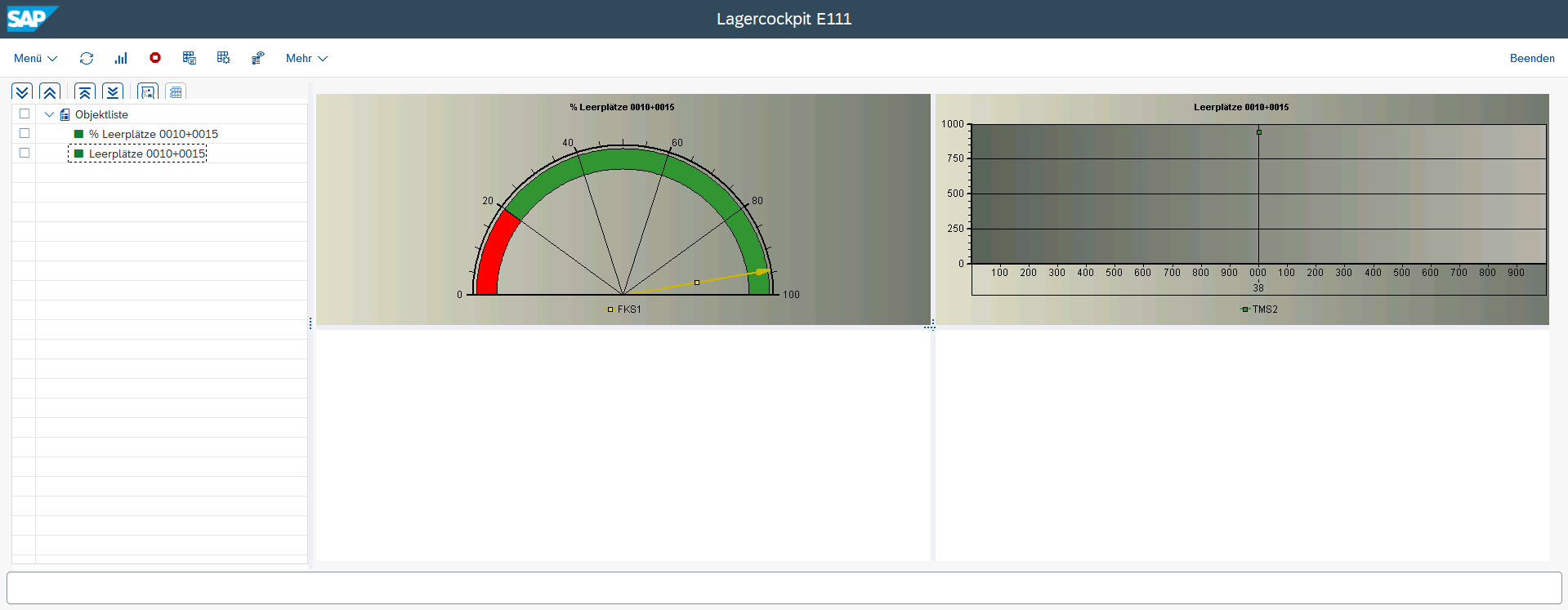Click the 80 tick label on the gauge

tap(757, 201)
